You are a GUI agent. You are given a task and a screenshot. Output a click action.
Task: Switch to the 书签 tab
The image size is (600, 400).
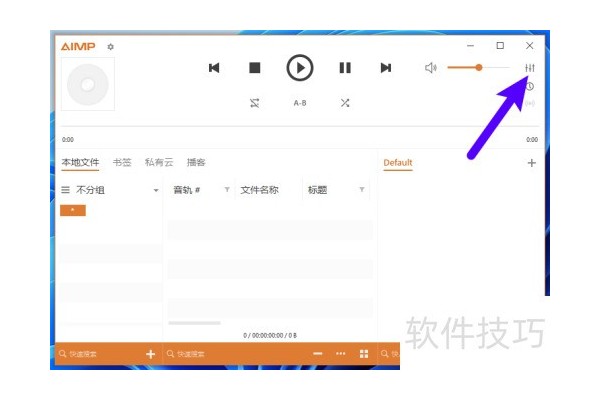point(122,163)
